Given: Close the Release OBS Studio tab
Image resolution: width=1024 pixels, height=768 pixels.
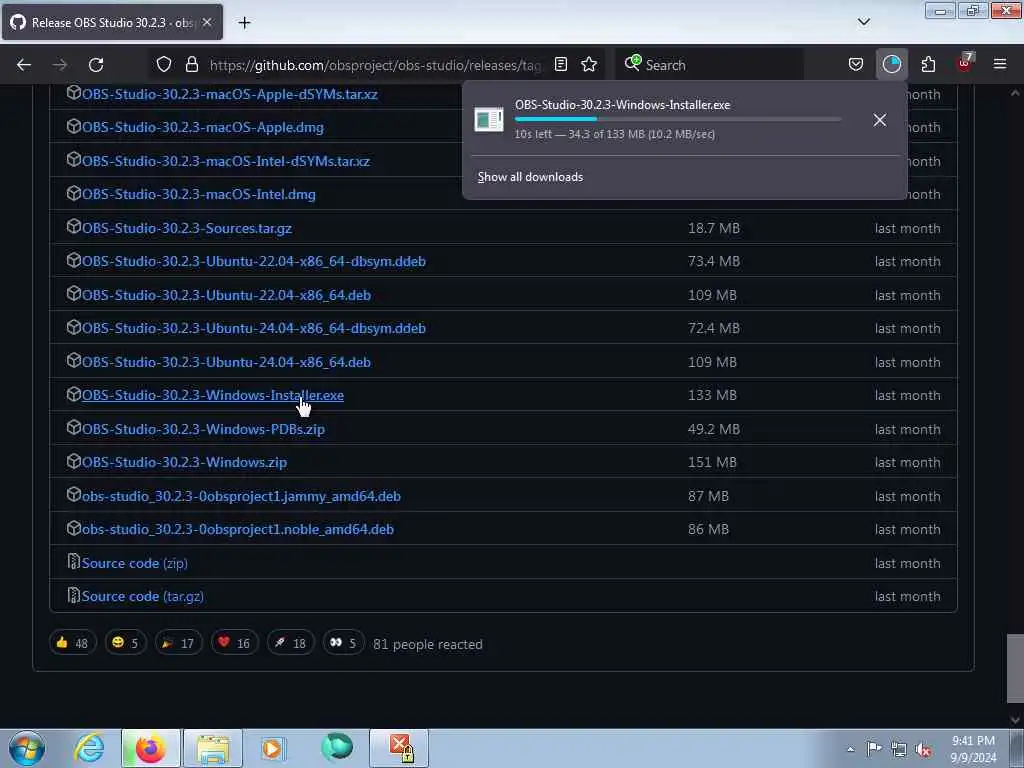Looking at the screenshot, I should coord(207,22).
